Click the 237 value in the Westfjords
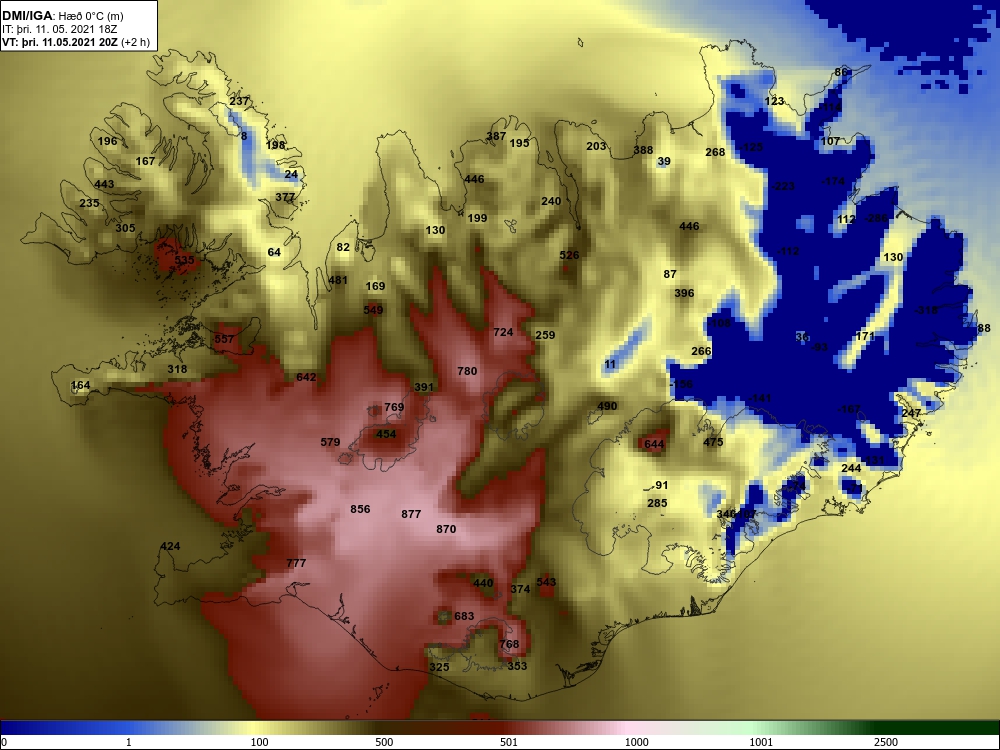 (x=239, y=101)
